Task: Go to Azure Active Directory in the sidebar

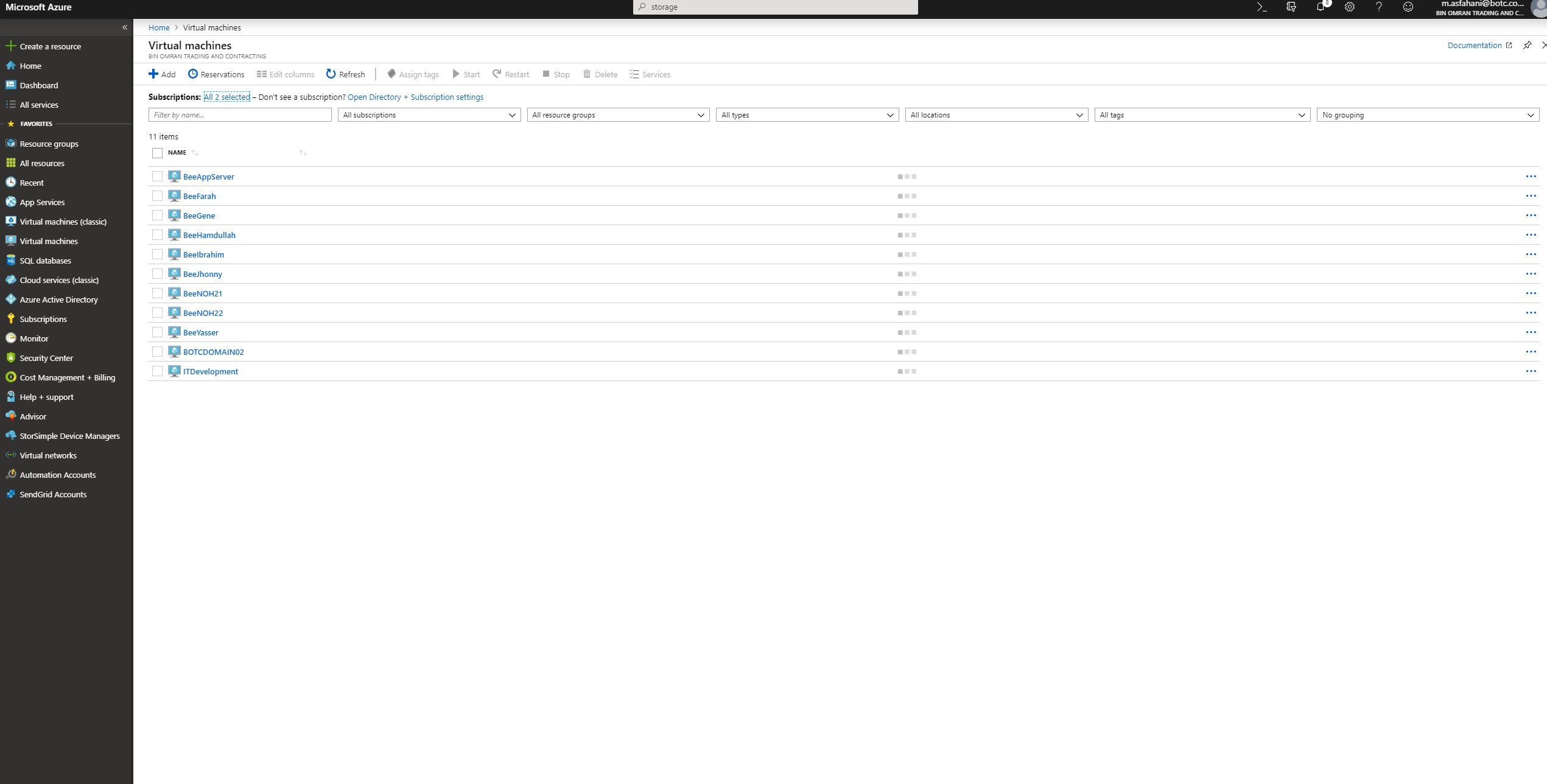Action: [58, 299]
